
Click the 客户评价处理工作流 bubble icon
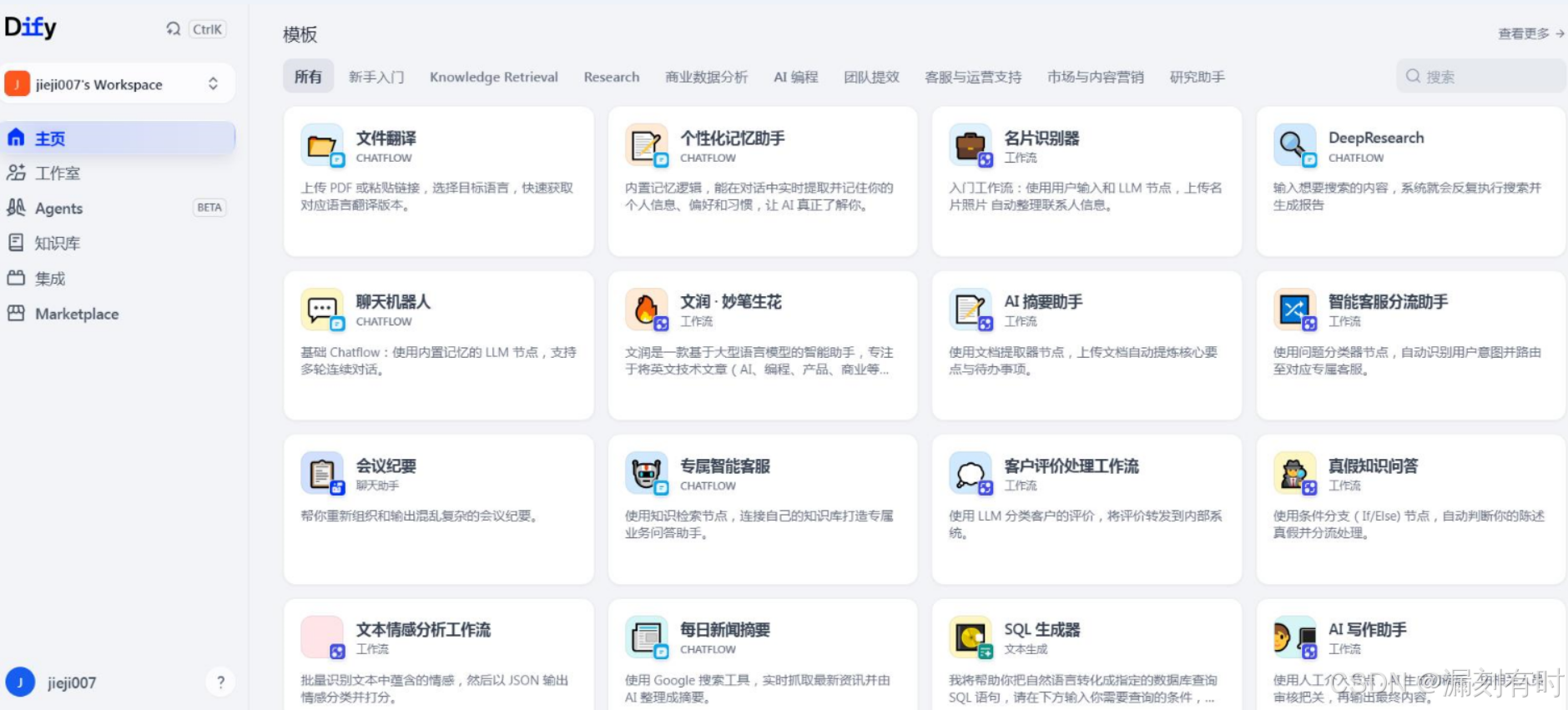971,473
